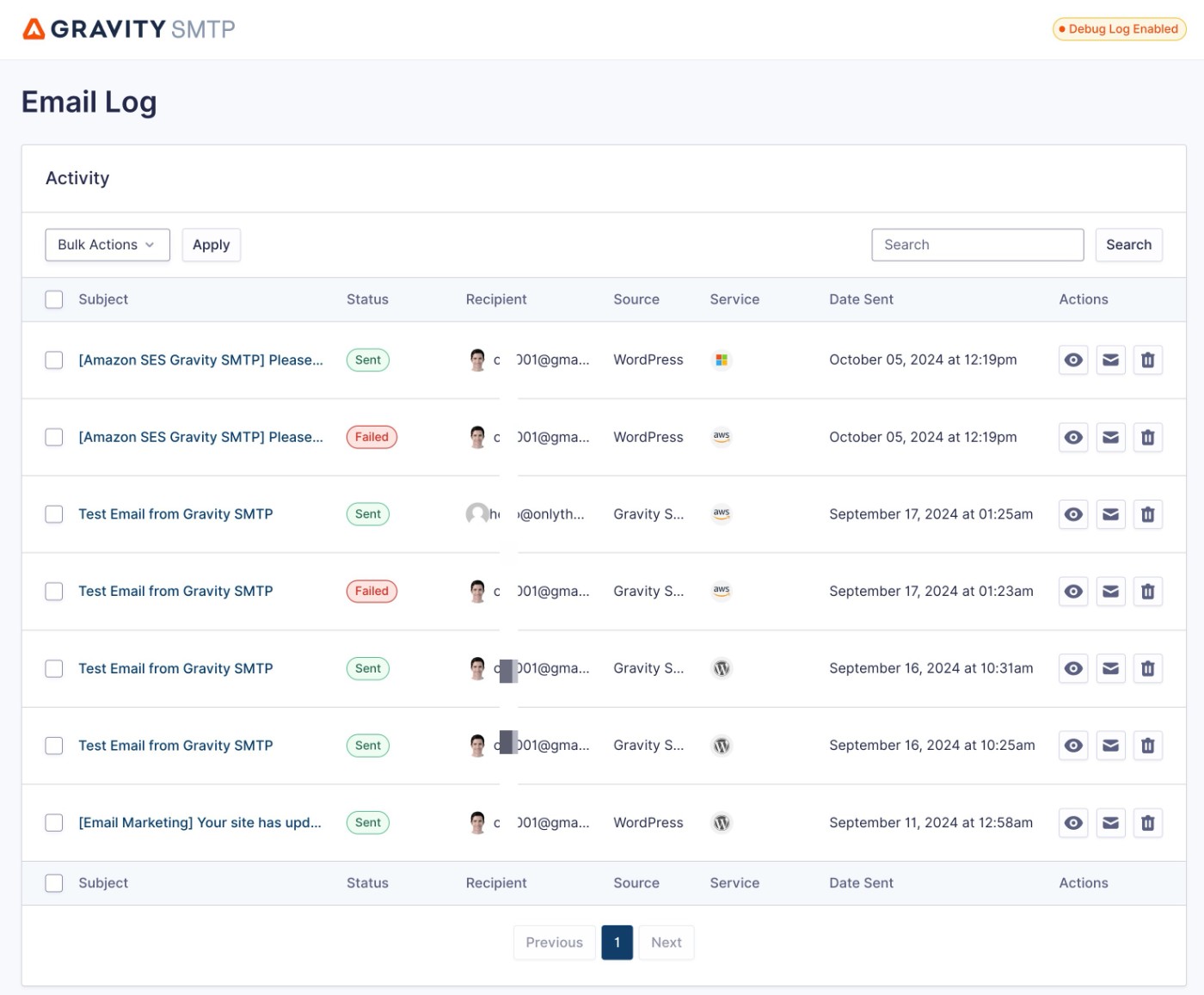Delete the Email Marketing update email
The height and width of the screenshot is (995, 1204).
[x=1148, y=823]
